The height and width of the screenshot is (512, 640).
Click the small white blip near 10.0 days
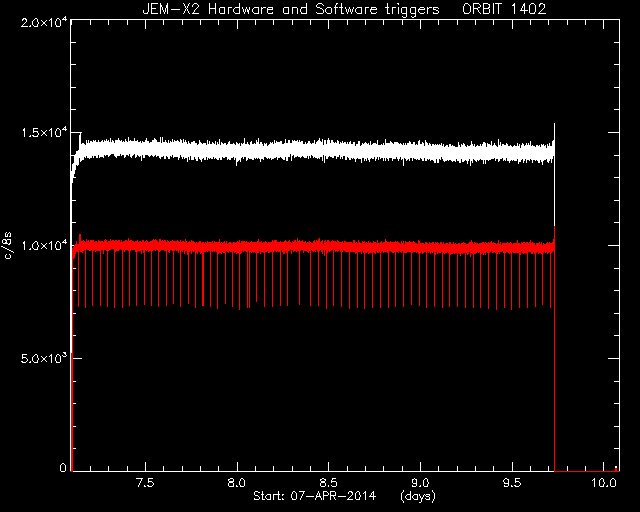coord(616,468)
